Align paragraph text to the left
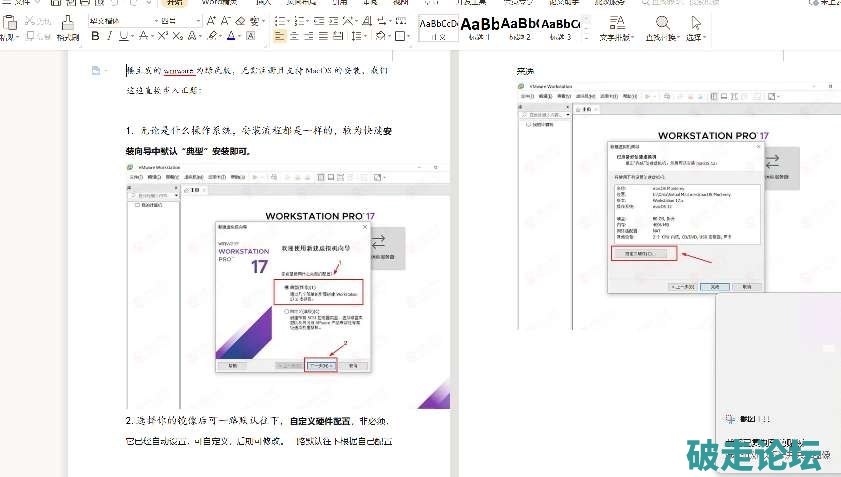841x477 pixels. click(279, 36)
